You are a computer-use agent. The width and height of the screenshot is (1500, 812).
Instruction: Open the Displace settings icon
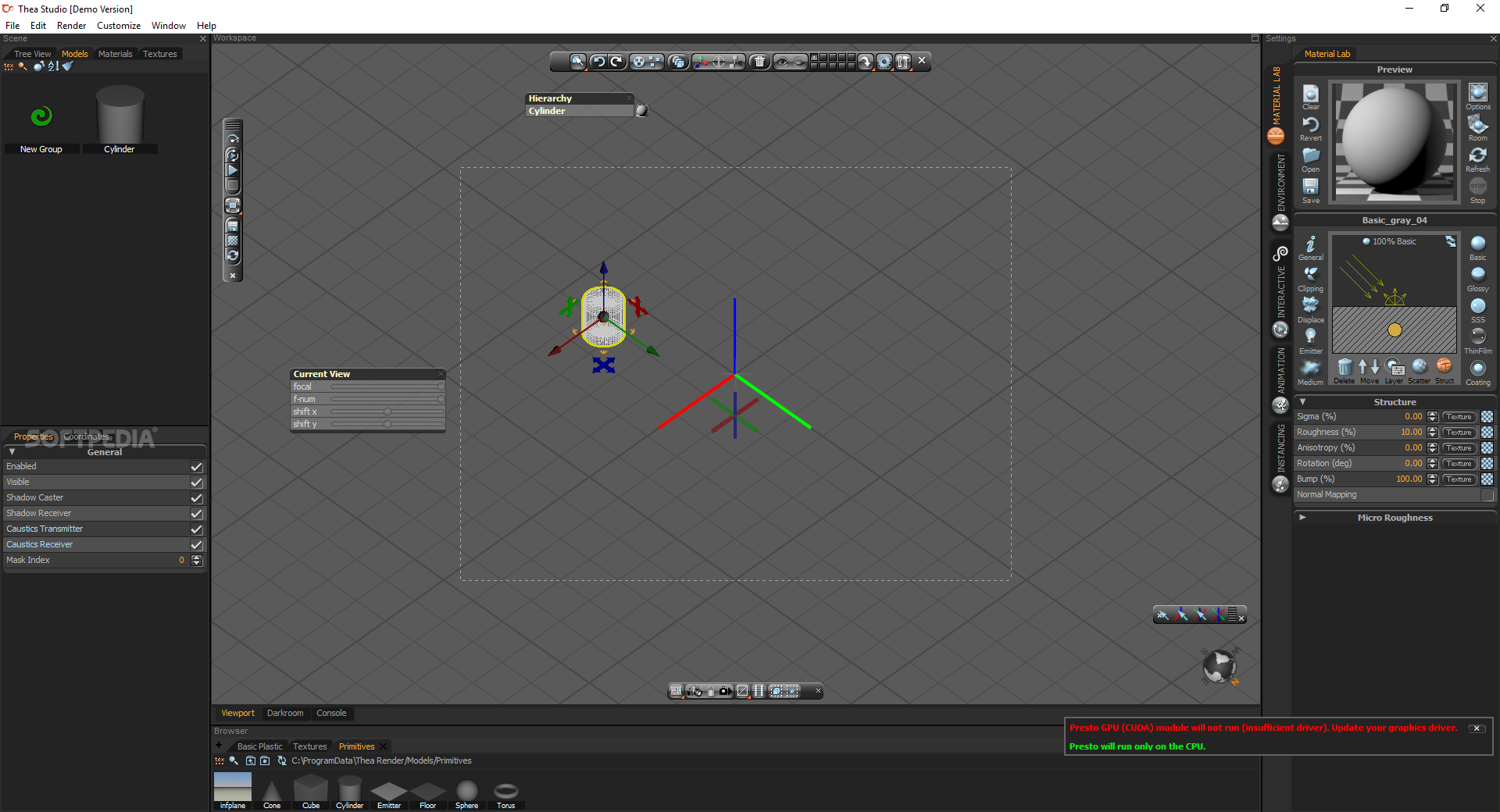pos(1311,310)
